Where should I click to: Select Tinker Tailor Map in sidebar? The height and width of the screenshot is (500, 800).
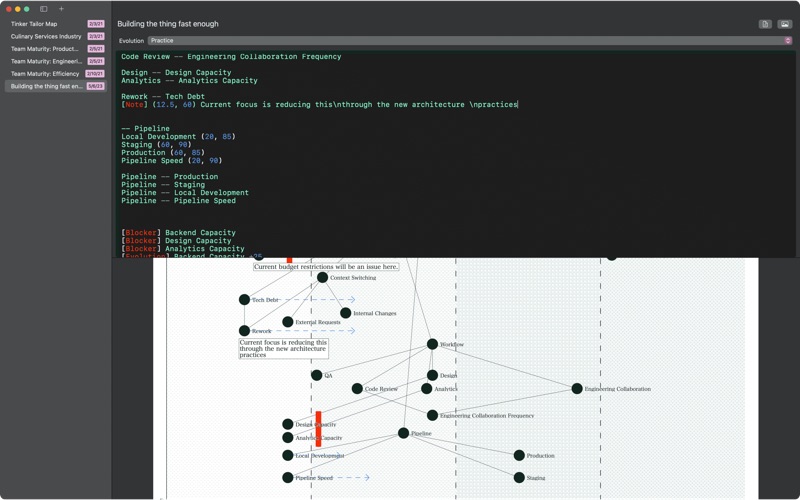(x=56, y=24)
